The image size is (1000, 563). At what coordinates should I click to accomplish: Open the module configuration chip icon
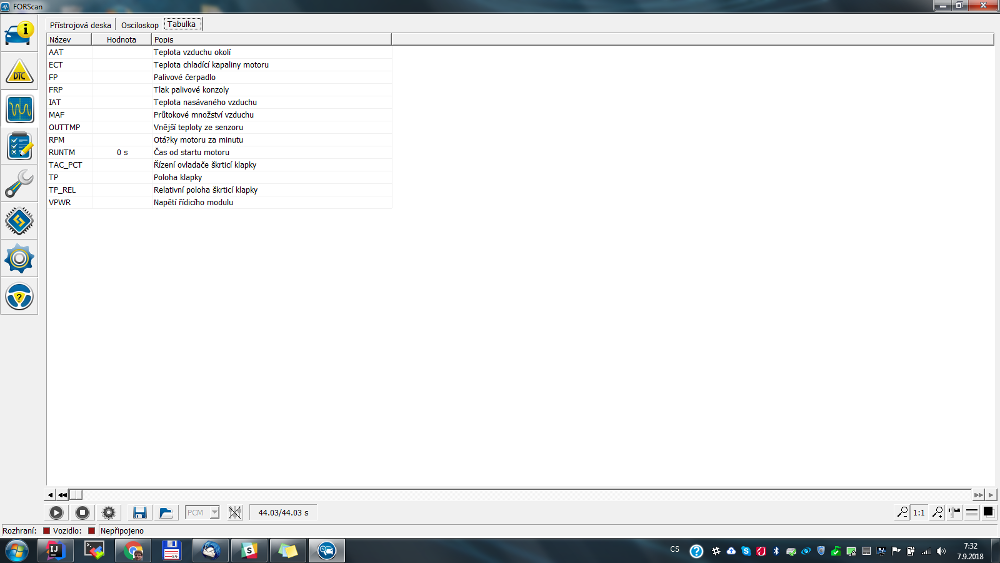coord(20,220)
